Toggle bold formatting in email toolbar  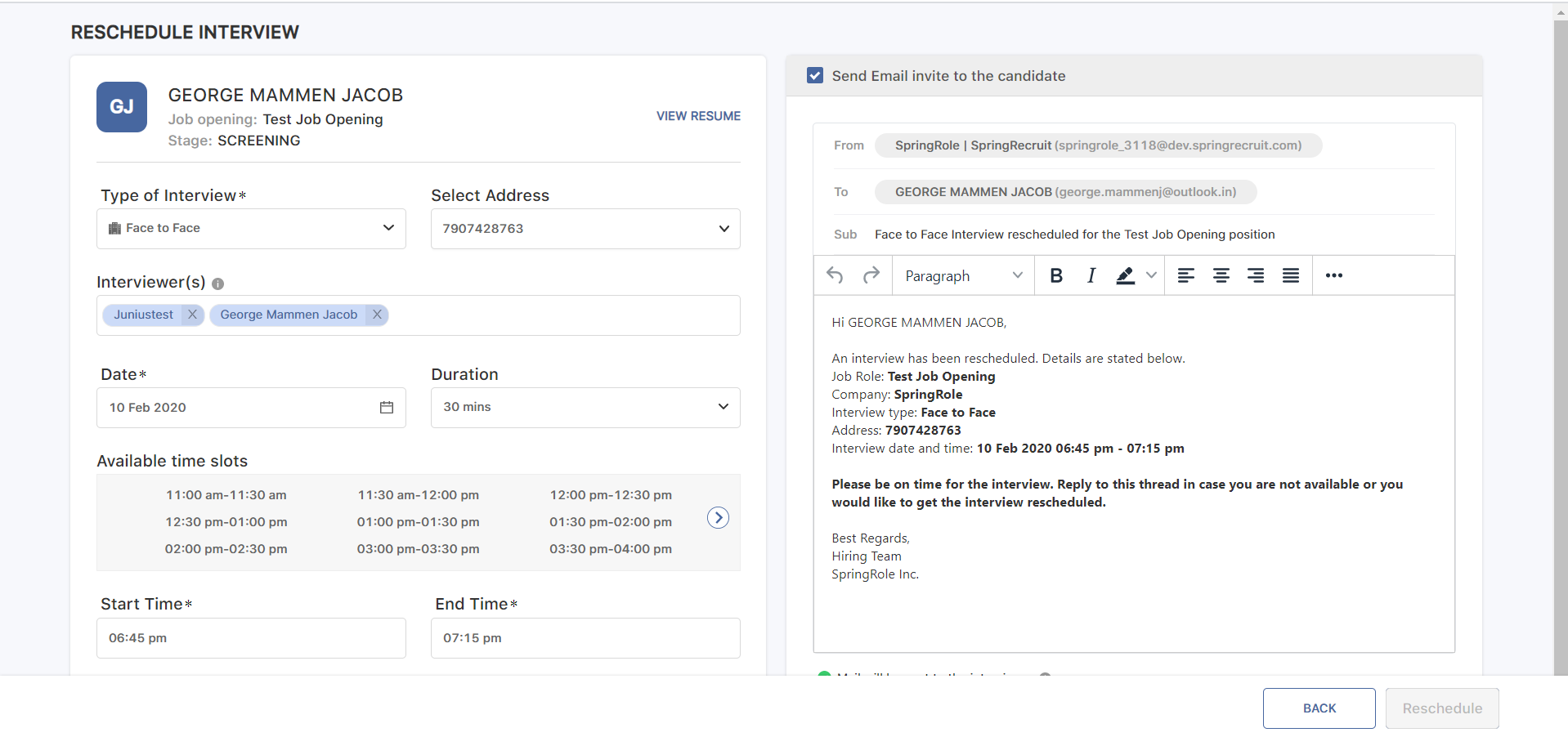(1055, 275)
